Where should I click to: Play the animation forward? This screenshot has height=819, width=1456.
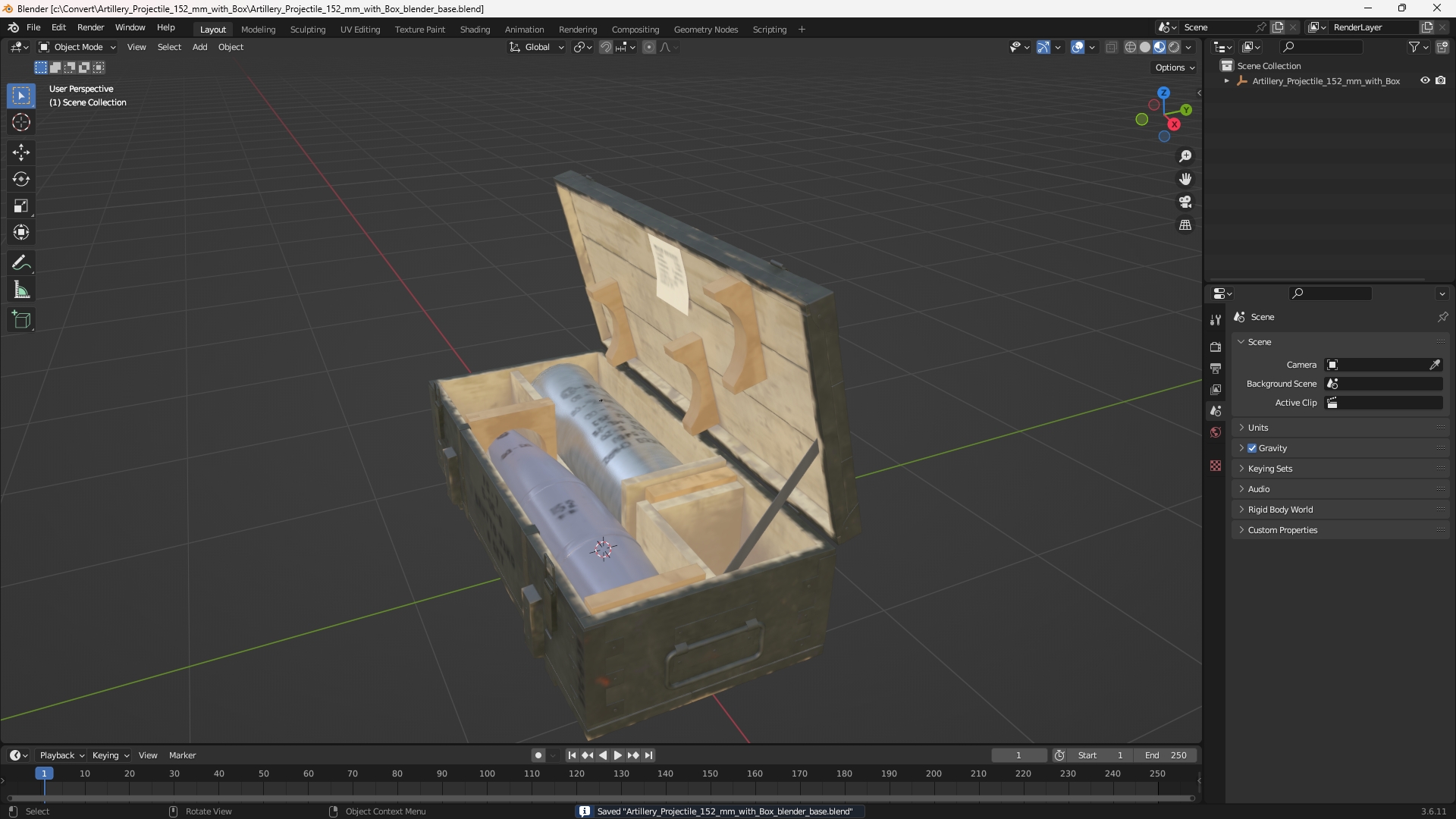pos(617,755)
